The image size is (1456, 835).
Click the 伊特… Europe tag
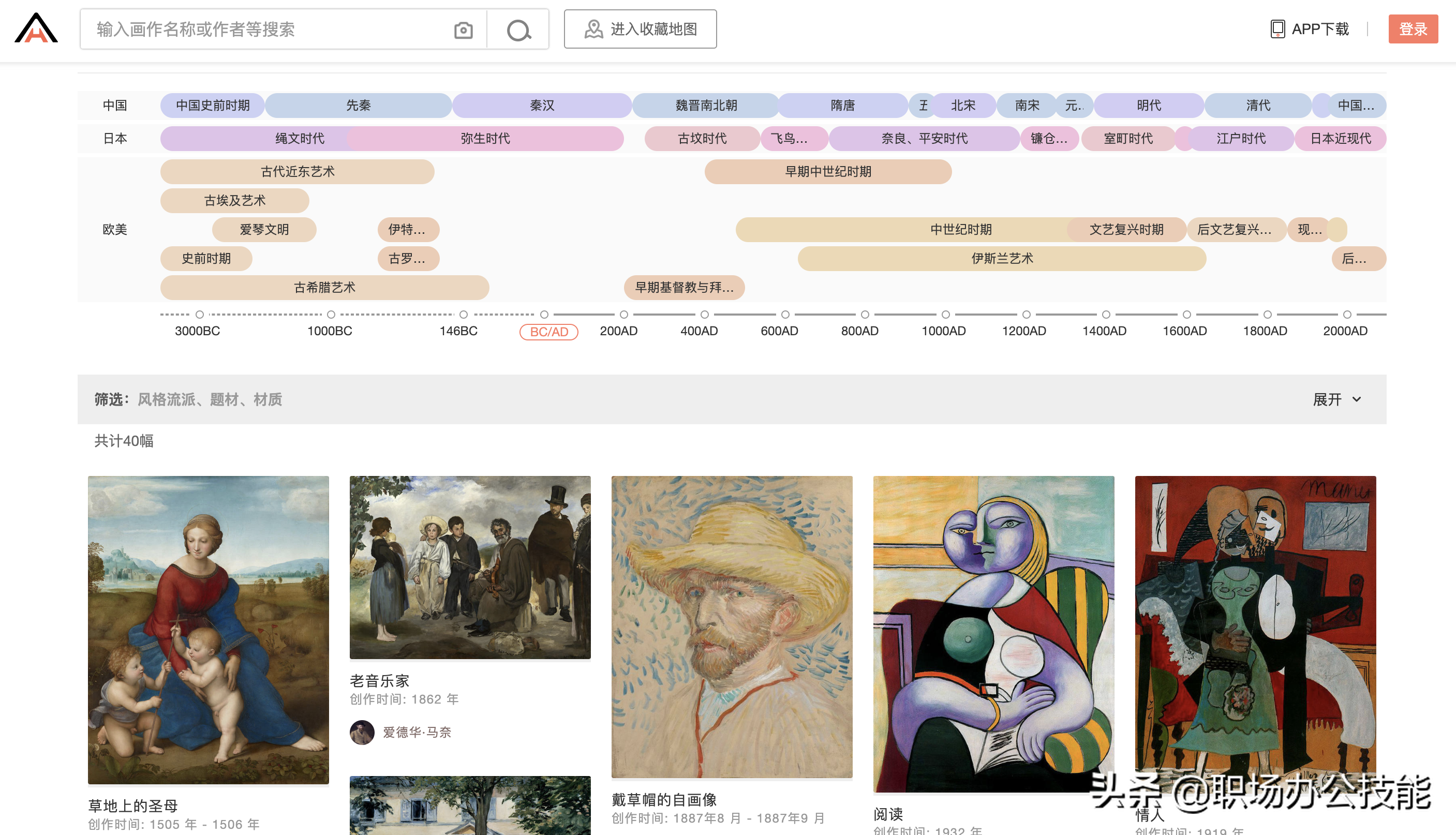click(x=408, y=230)
